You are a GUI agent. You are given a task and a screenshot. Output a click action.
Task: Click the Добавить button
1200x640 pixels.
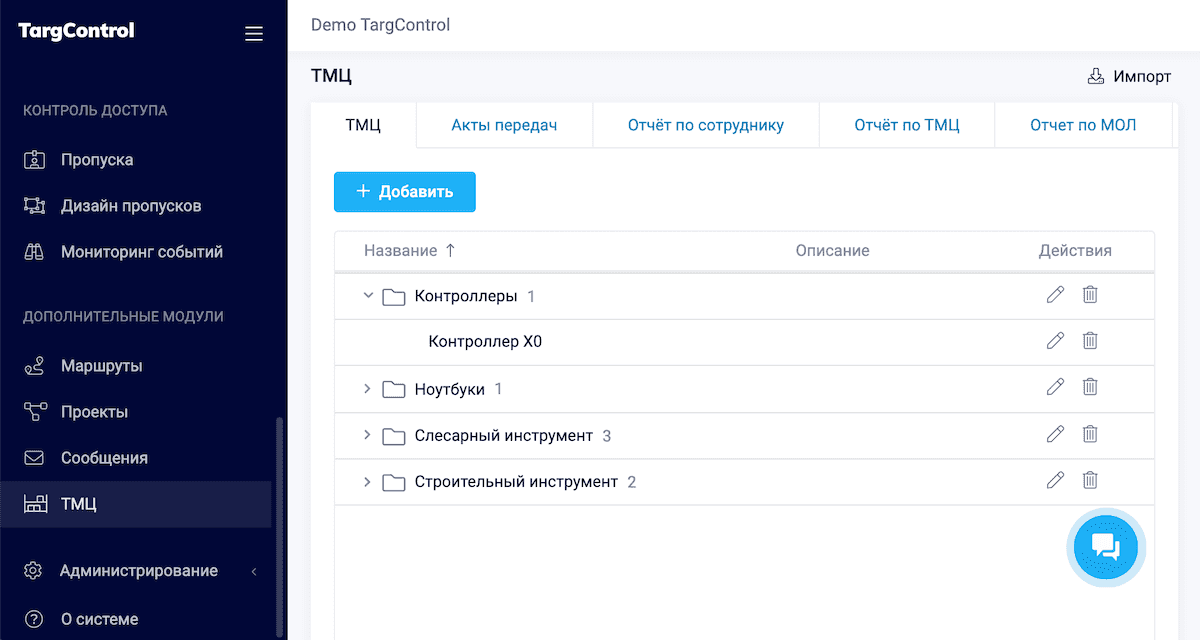click(404, 191)
